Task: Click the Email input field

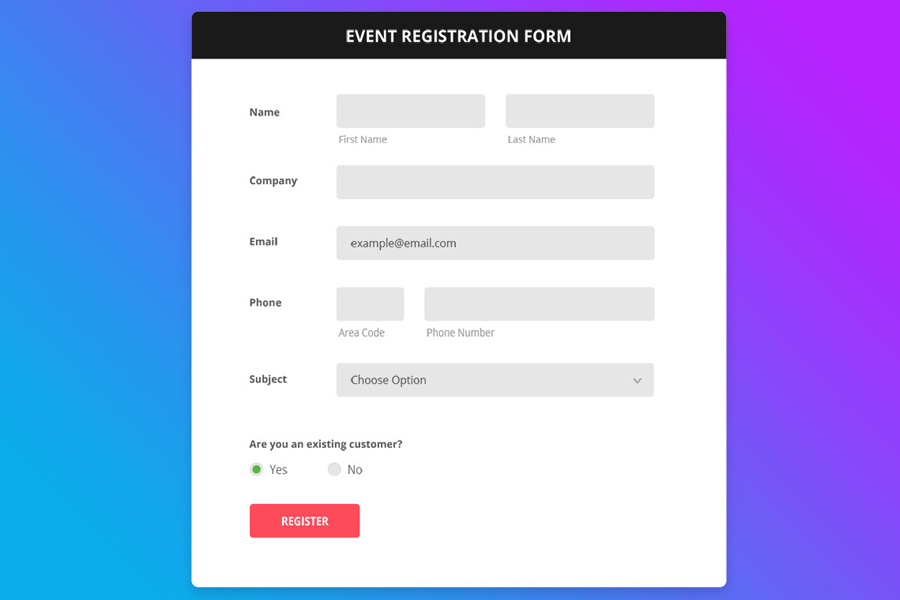Action: pos(495,243)
